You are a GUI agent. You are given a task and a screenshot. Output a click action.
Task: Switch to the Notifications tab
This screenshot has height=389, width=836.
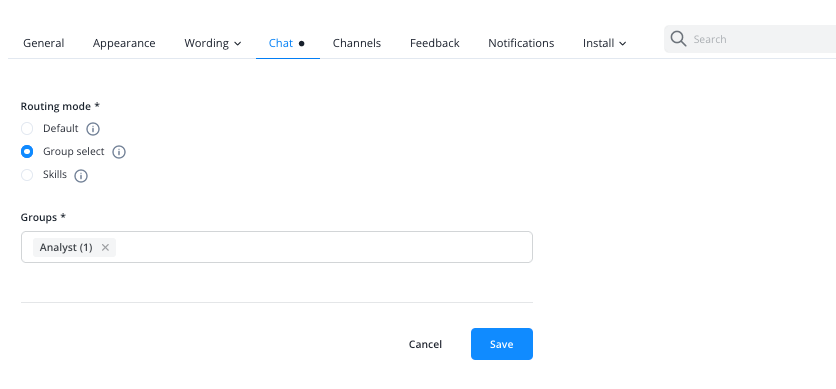521,43
